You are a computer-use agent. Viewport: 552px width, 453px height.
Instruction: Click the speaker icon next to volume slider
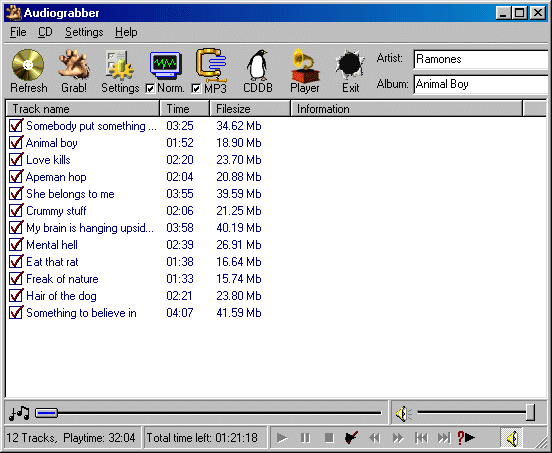click(403, 413)
